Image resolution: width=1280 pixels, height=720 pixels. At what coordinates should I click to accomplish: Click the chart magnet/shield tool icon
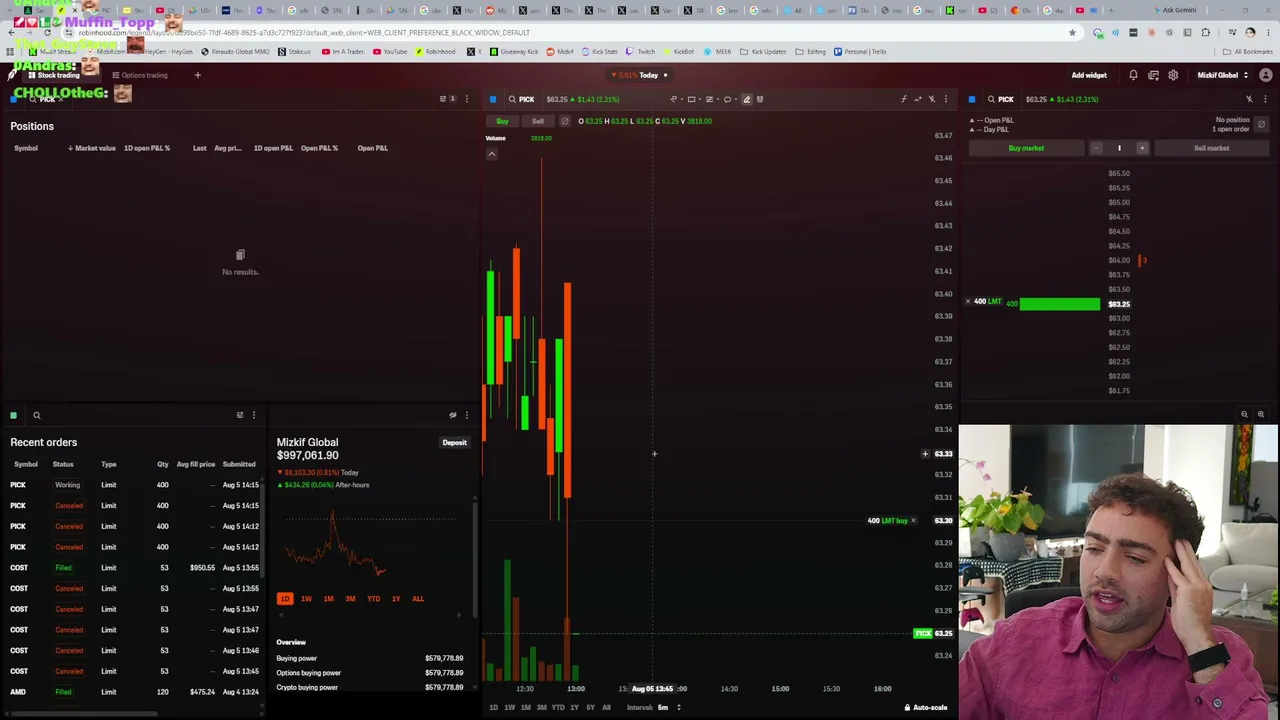point(760,99)
